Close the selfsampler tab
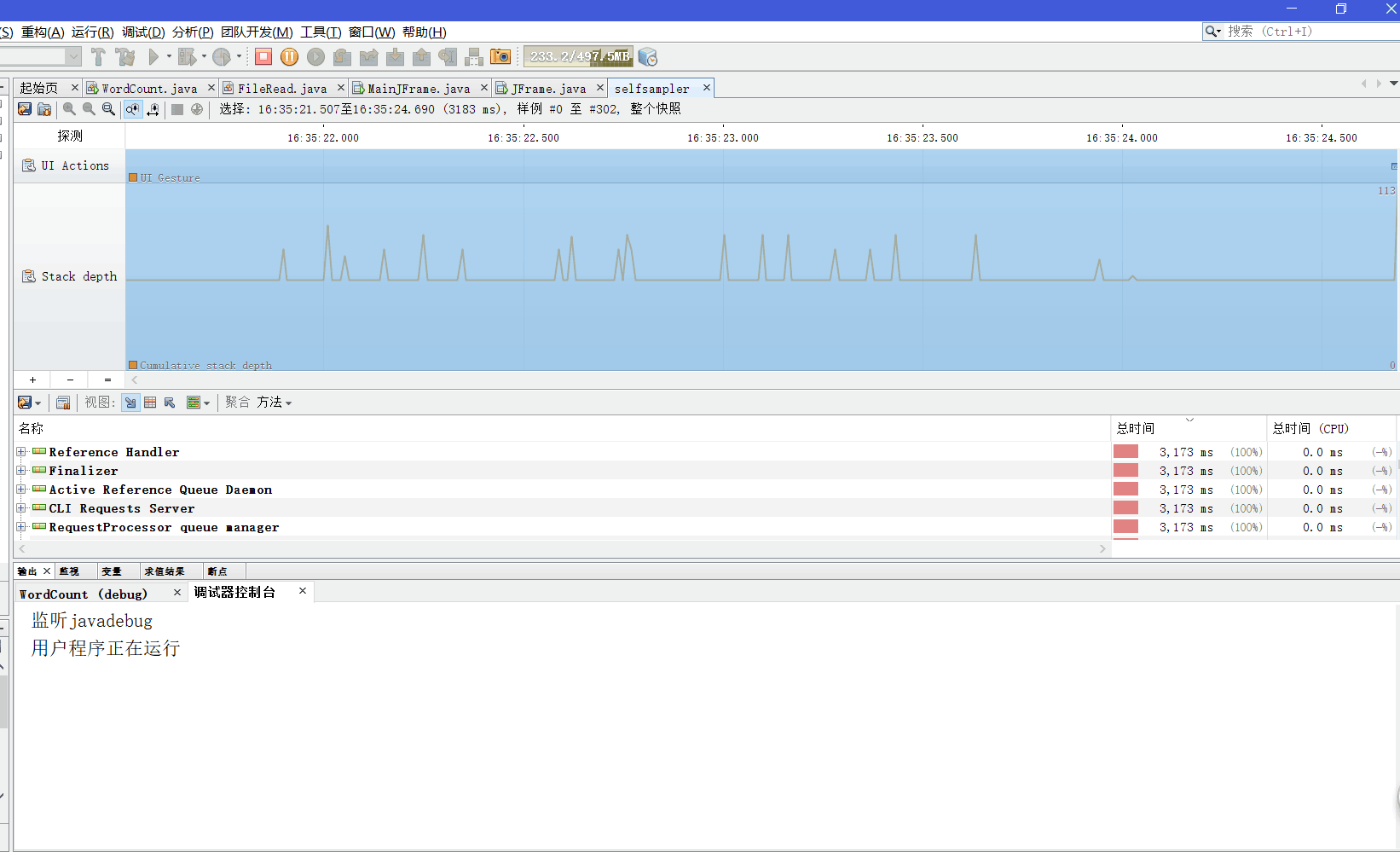The image size is (1400, 852). pyautogui.click(x=707, y=88)
